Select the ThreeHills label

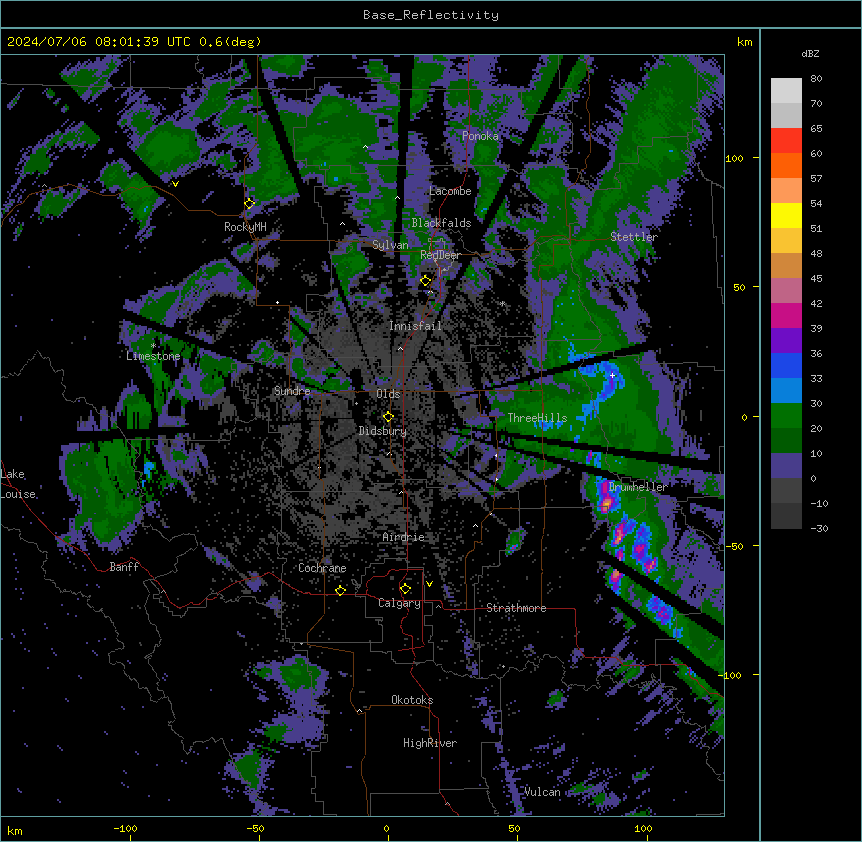click(x=537, y=418)
